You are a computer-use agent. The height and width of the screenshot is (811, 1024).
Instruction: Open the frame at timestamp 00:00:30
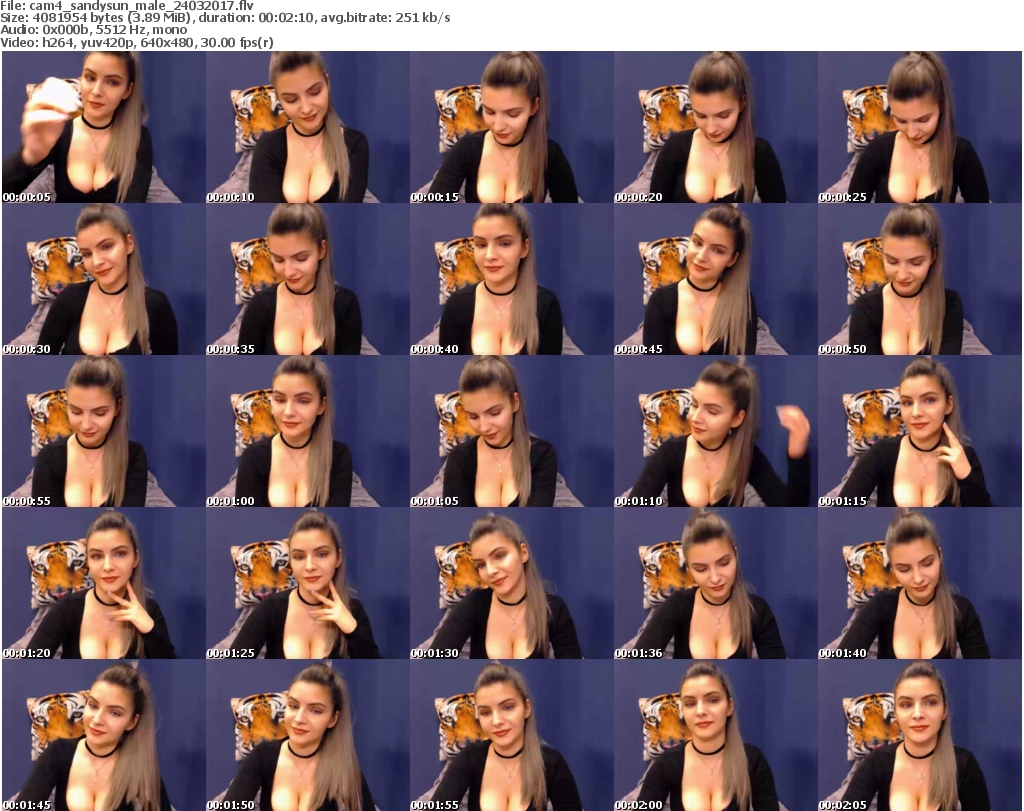(104, 279)
